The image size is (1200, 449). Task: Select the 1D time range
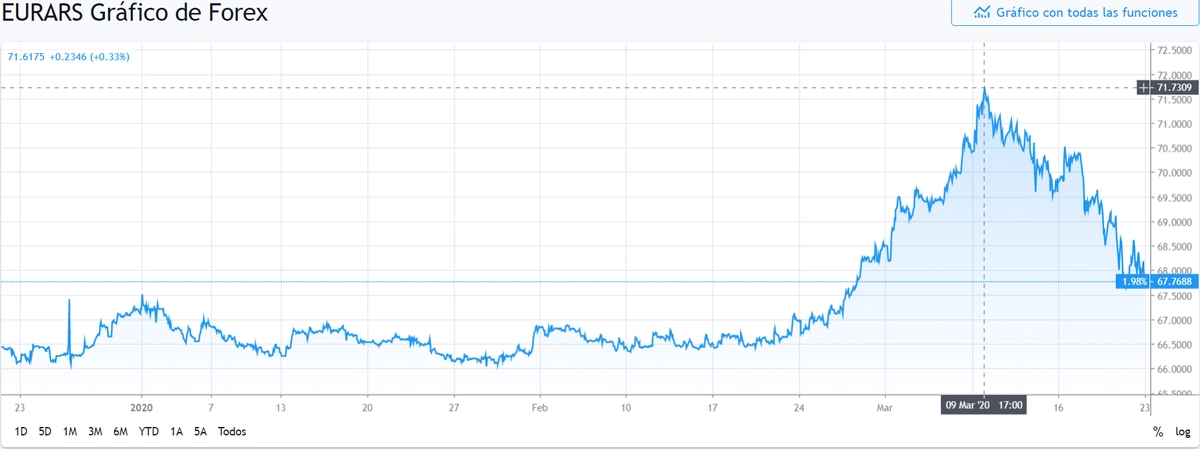(20, 432)
